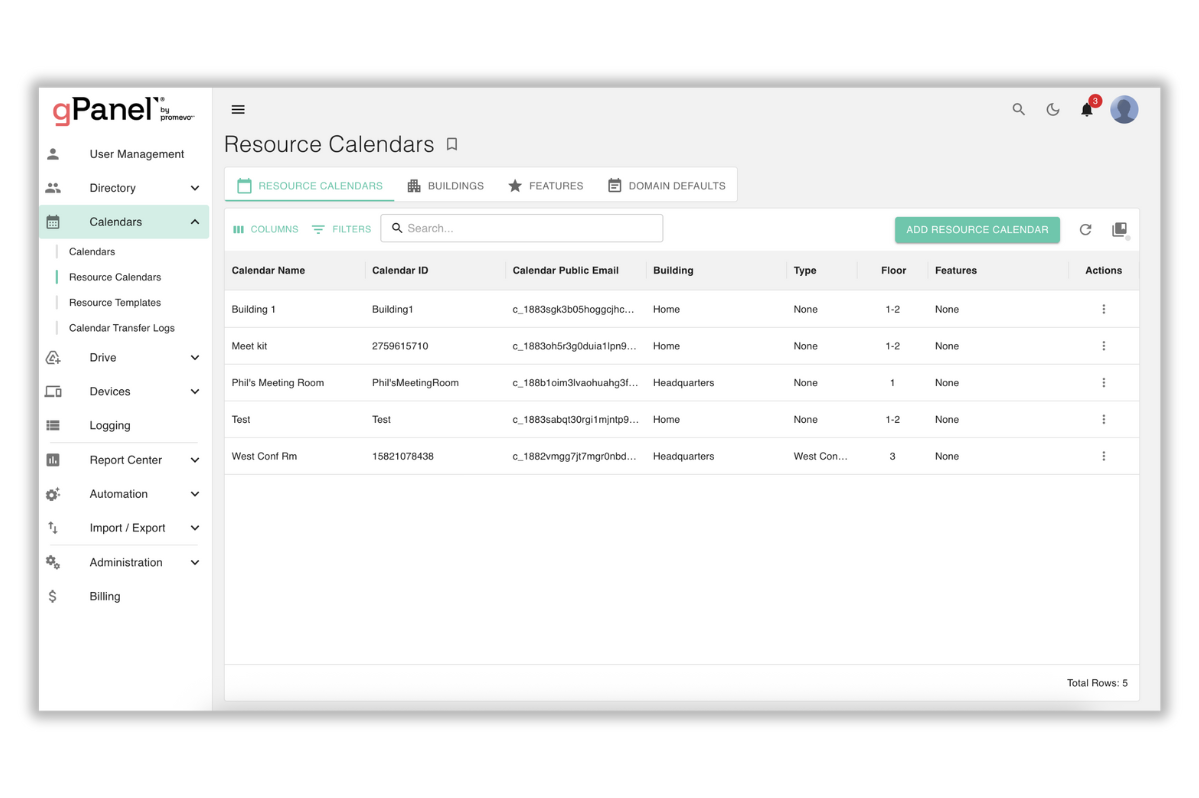Open notifications bell icon

(x=1087, y=110)
